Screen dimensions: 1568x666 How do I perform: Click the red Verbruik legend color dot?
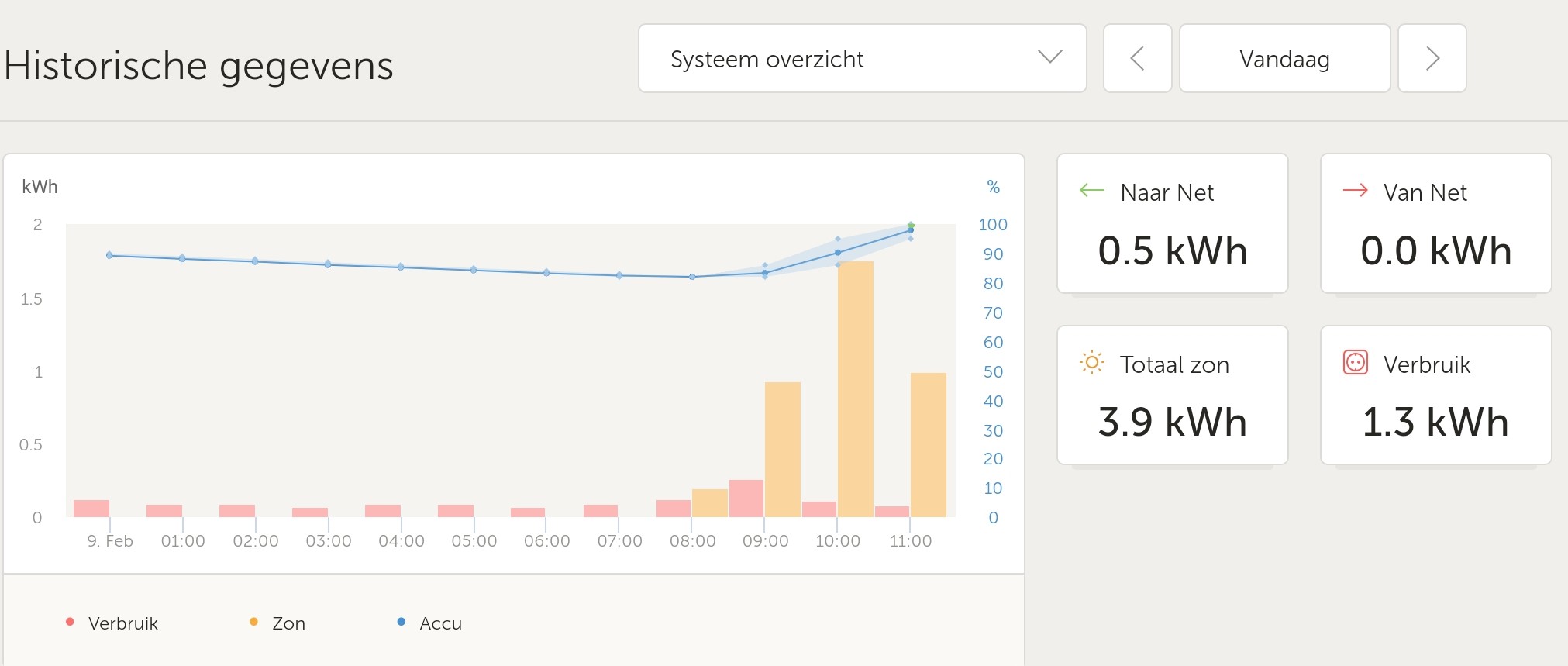(x=70, y=622)
